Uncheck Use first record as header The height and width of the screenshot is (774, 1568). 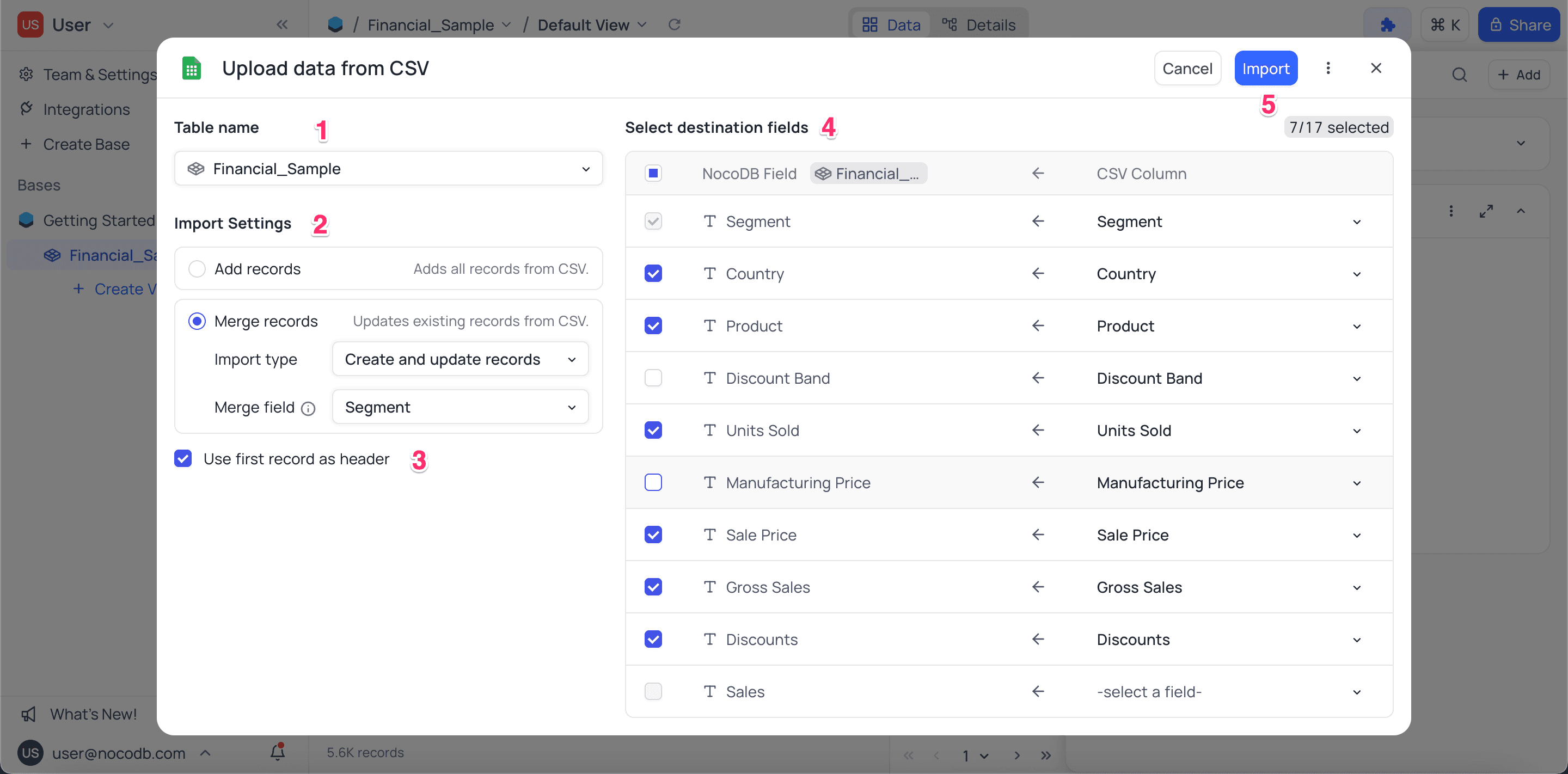tap(183, 459)
